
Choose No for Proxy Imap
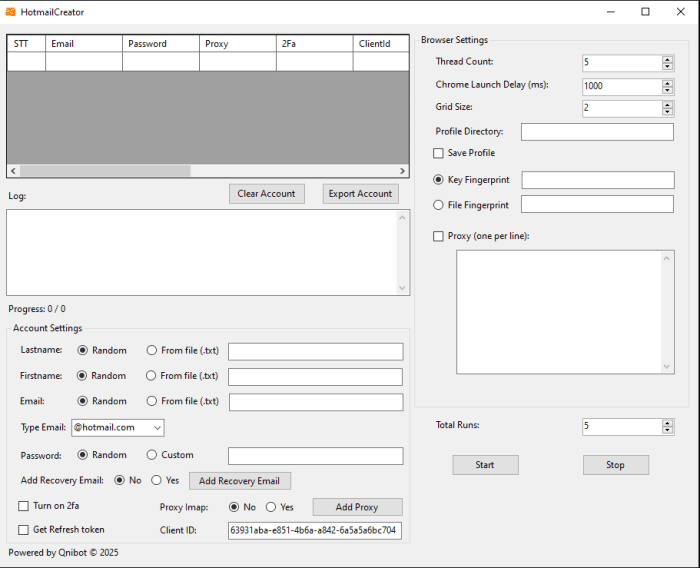234,507
